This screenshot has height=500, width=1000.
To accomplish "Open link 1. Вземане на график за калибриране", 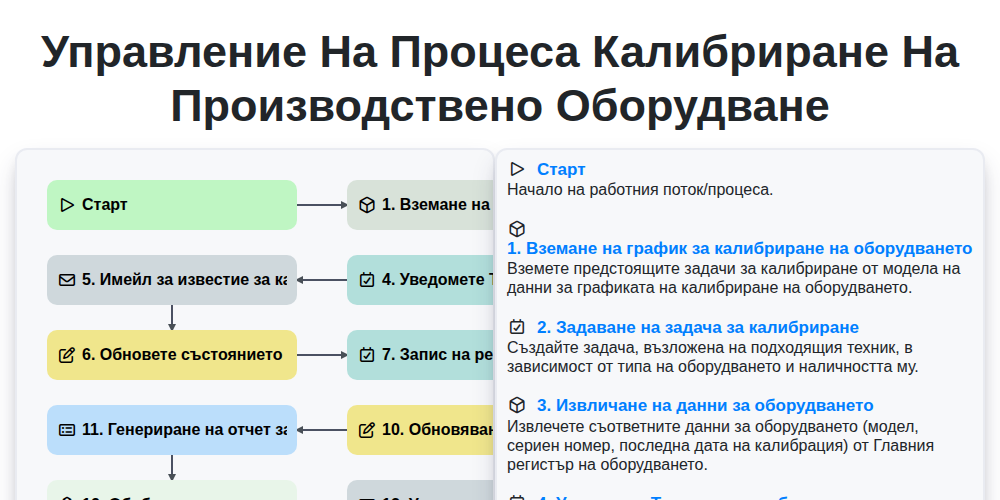I will pyautogui.click(x=740, y=248).
